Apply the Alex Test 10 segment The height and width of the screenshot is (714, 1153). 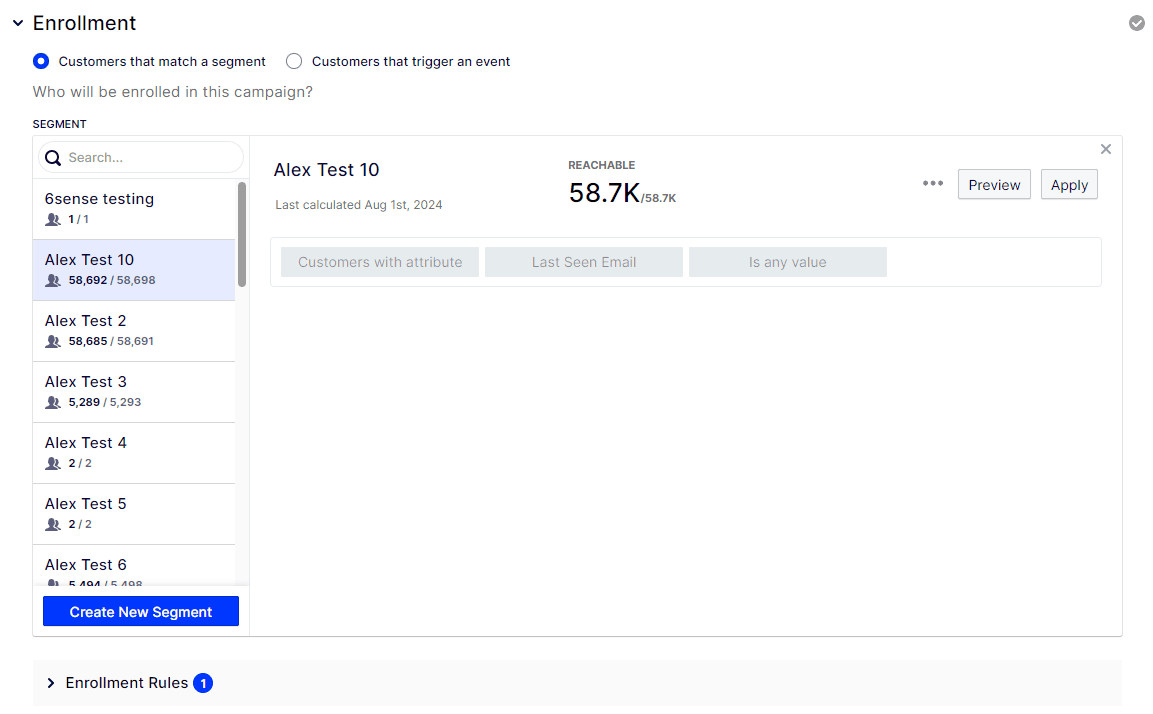[1068, 185]
